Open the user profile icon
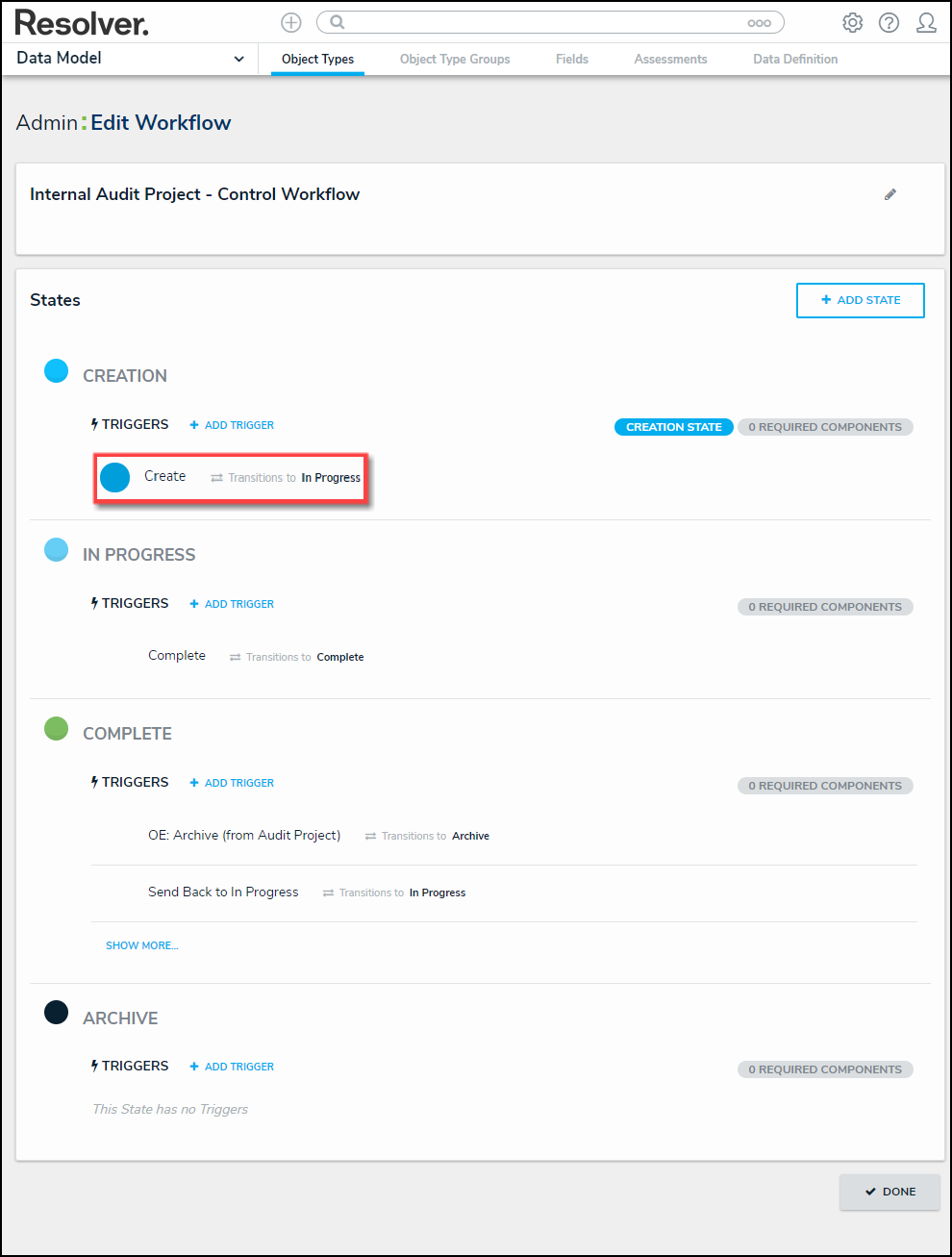This screenshot has width=952, height=1257. click(x=926, y=22)
